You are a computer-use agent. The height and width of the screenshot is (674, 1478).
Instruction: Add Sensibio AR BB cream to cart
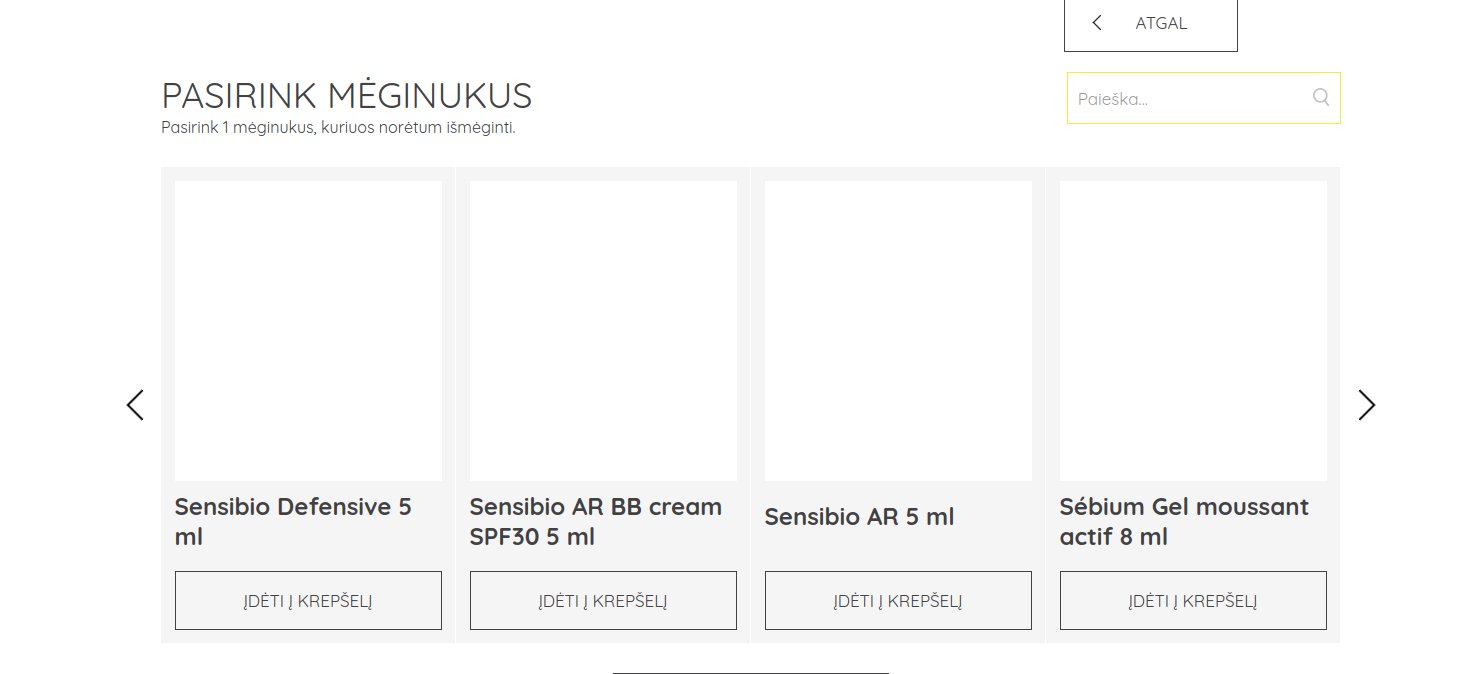coord(603,601)
